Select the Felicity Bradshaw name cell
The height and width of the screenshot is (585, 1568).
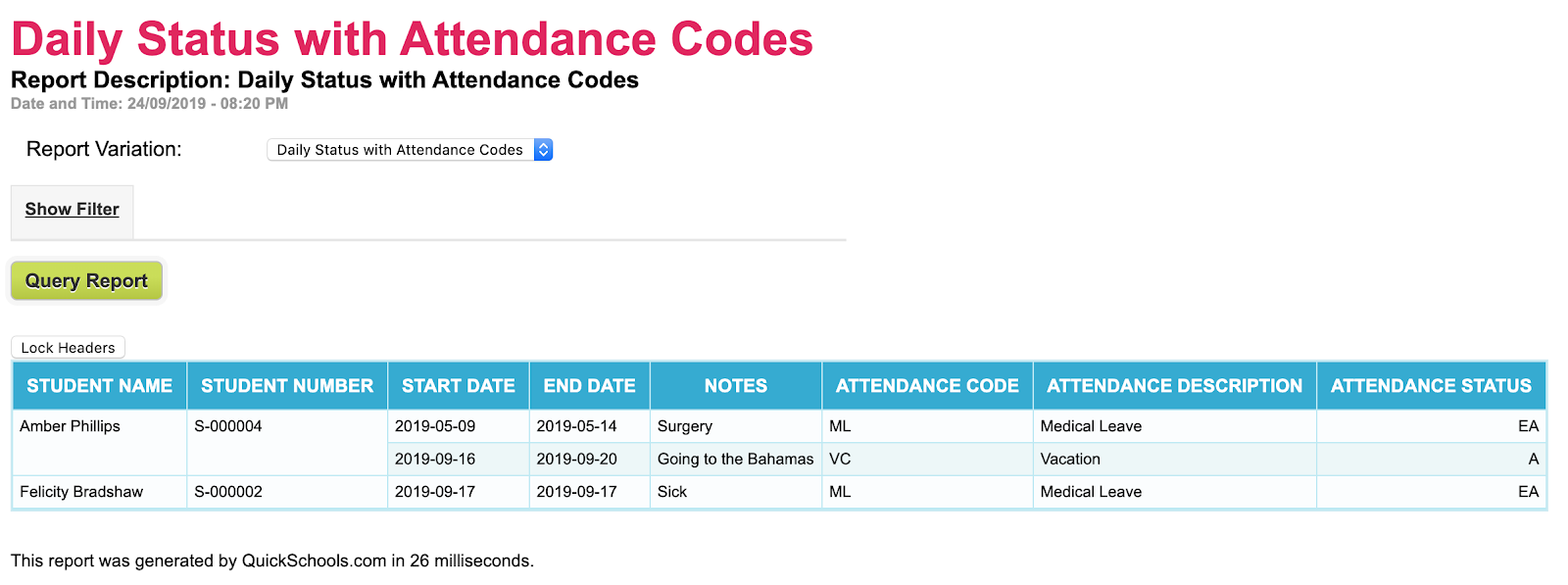(x=81, y=492)
